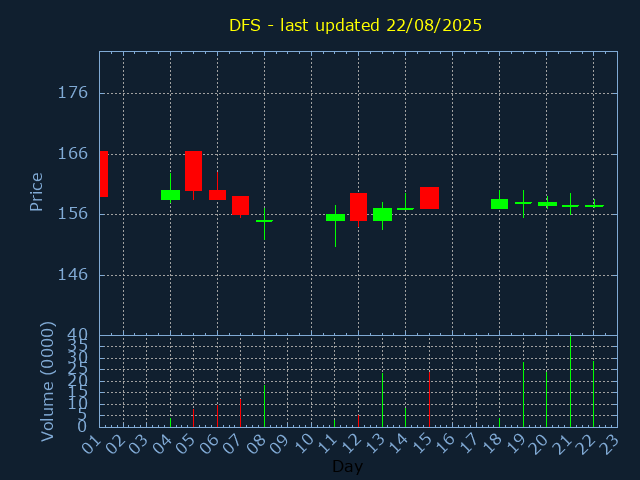Click the green candlestick for day 13
This screenshot has width=640, height=480.
[x=382, y=215]
